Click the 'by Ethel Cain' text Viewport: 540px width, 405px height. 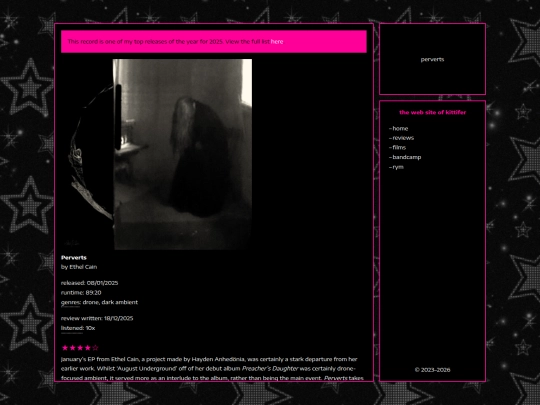coord(79,267)
